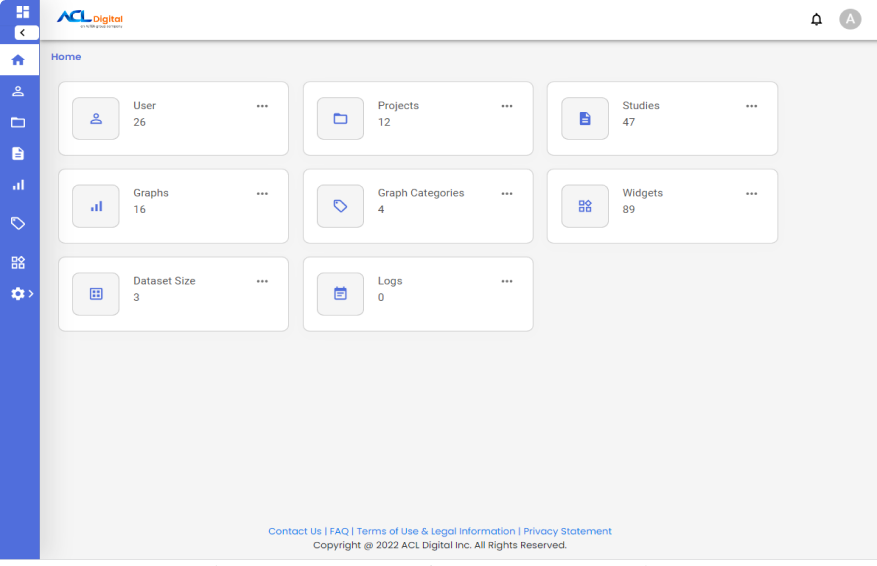This screenshot has width=877, height=566.
Task: Open the Privacy Statement link
Action: tap(567, 531)
